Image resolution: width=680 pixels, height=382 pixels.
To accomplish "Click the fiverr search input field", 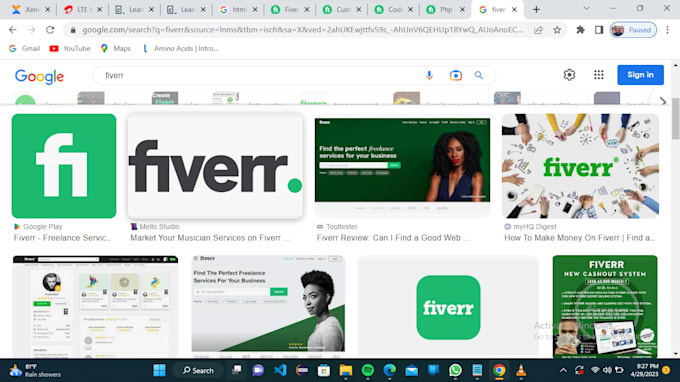I will pos(260,75).
